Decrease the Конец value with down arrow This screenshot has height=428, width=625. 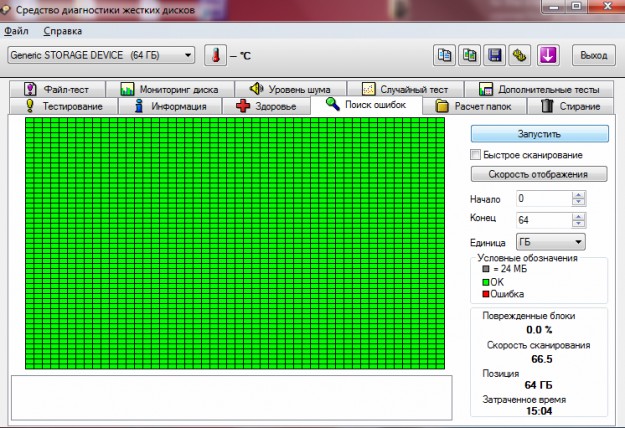click(578, 223)
